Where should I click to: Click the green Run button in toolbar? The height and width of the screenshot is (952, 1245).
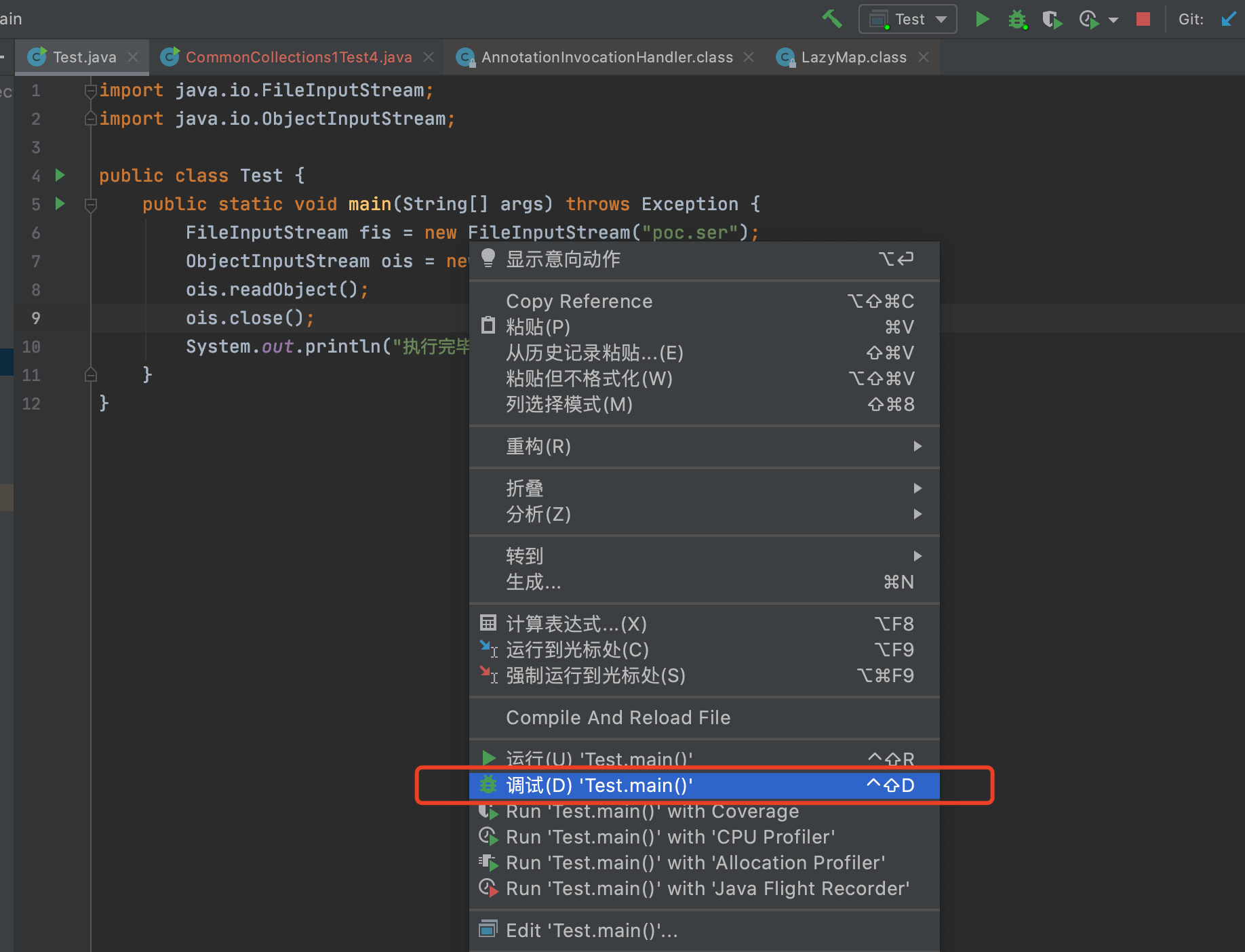[982, 19]
